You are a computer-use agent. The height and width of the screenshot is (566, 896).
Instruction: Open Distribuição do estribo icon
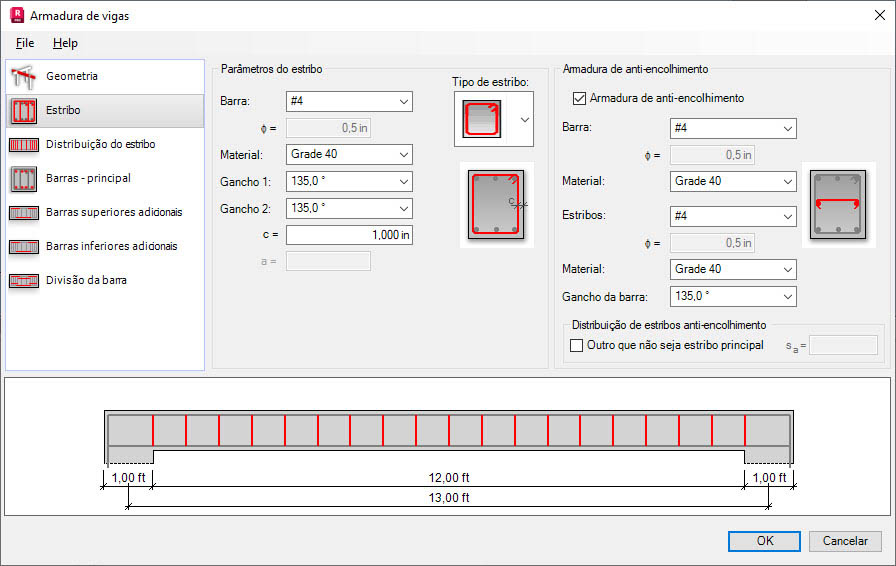point(23,145)
